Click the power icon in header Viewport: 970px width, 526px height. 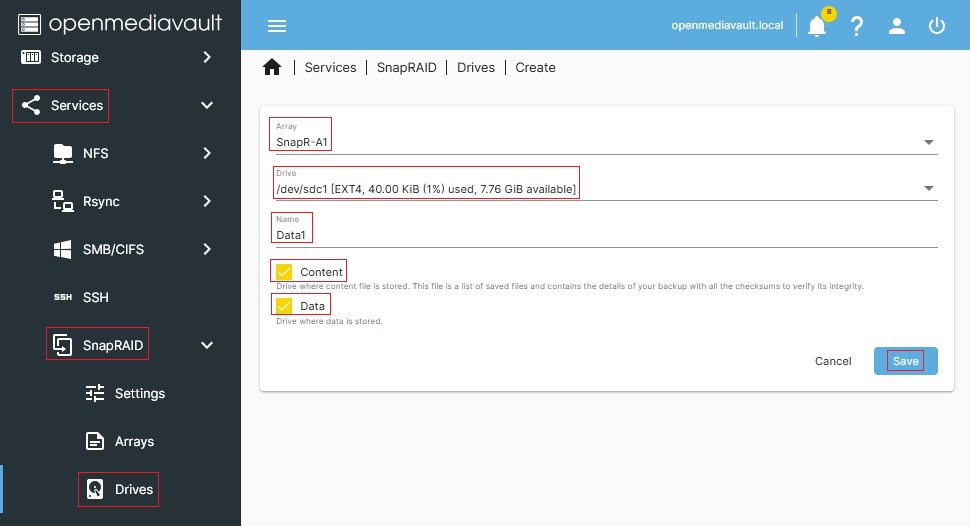click(x=937, y=27)
